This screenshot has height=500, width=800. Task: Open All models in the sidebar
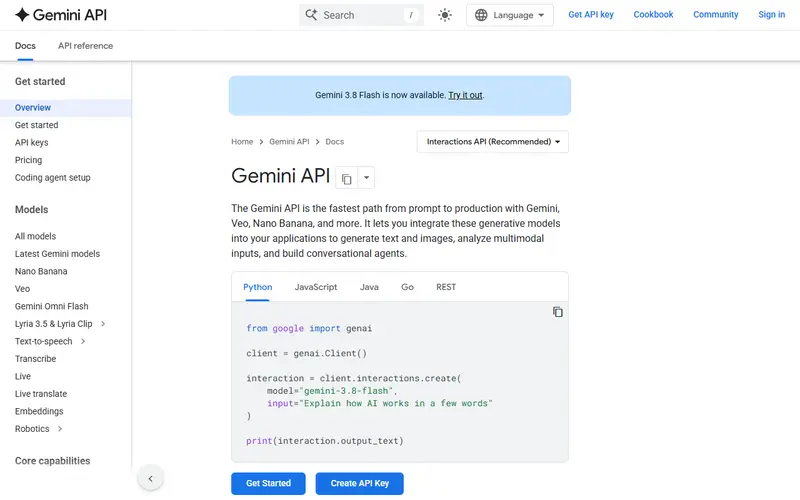pos(35,236)
